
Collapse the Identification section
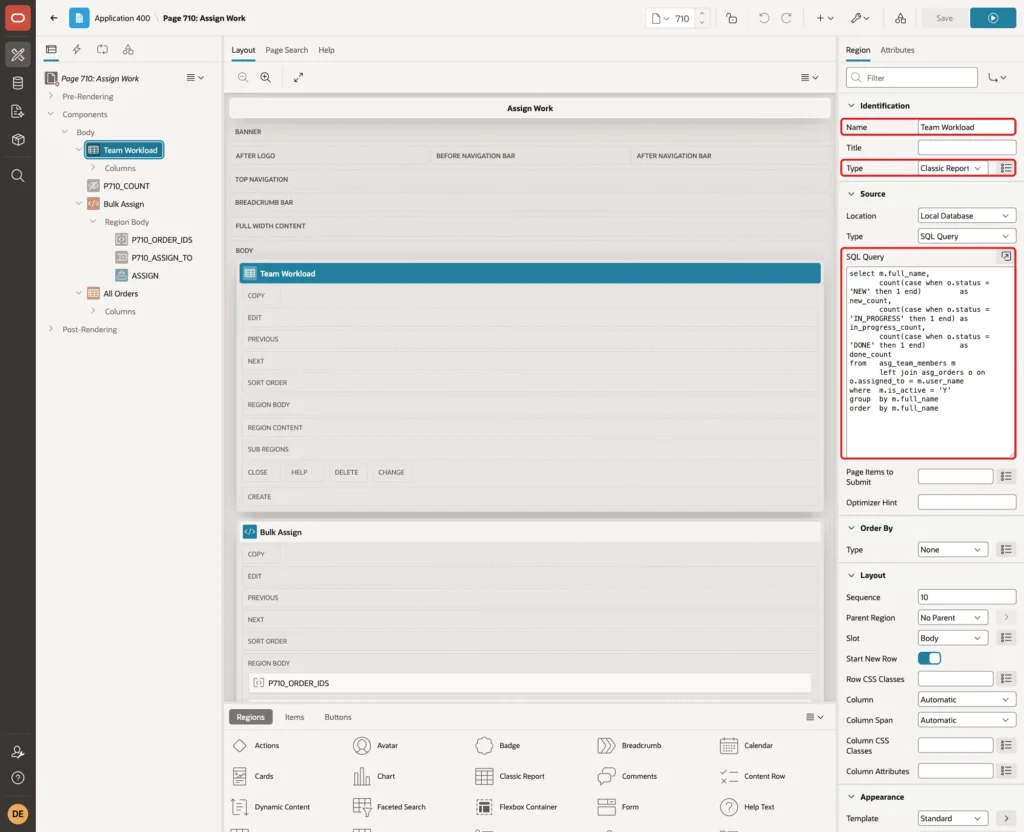851,106
